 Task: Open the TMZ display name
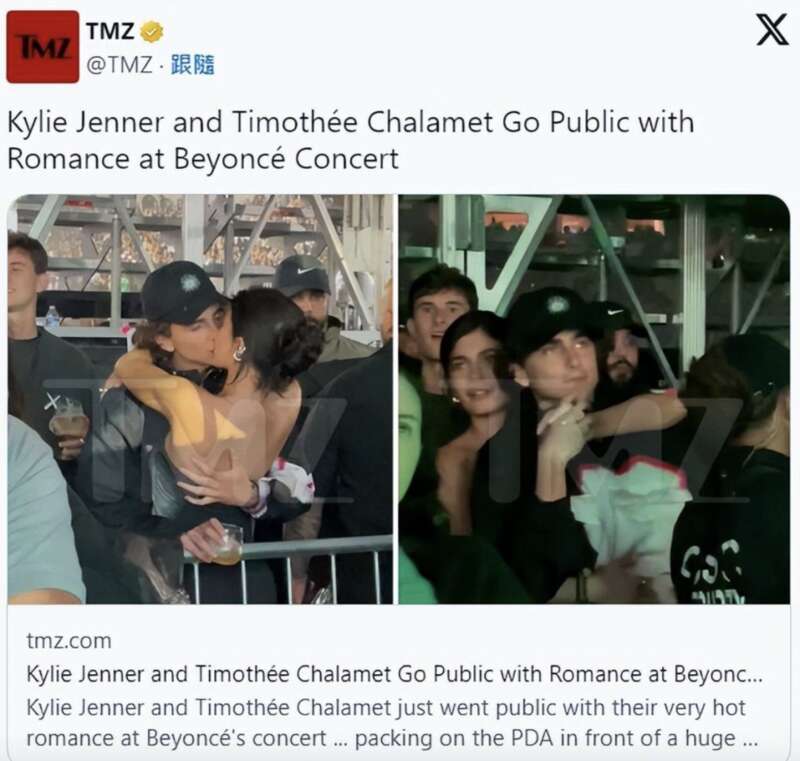[110, 31]
